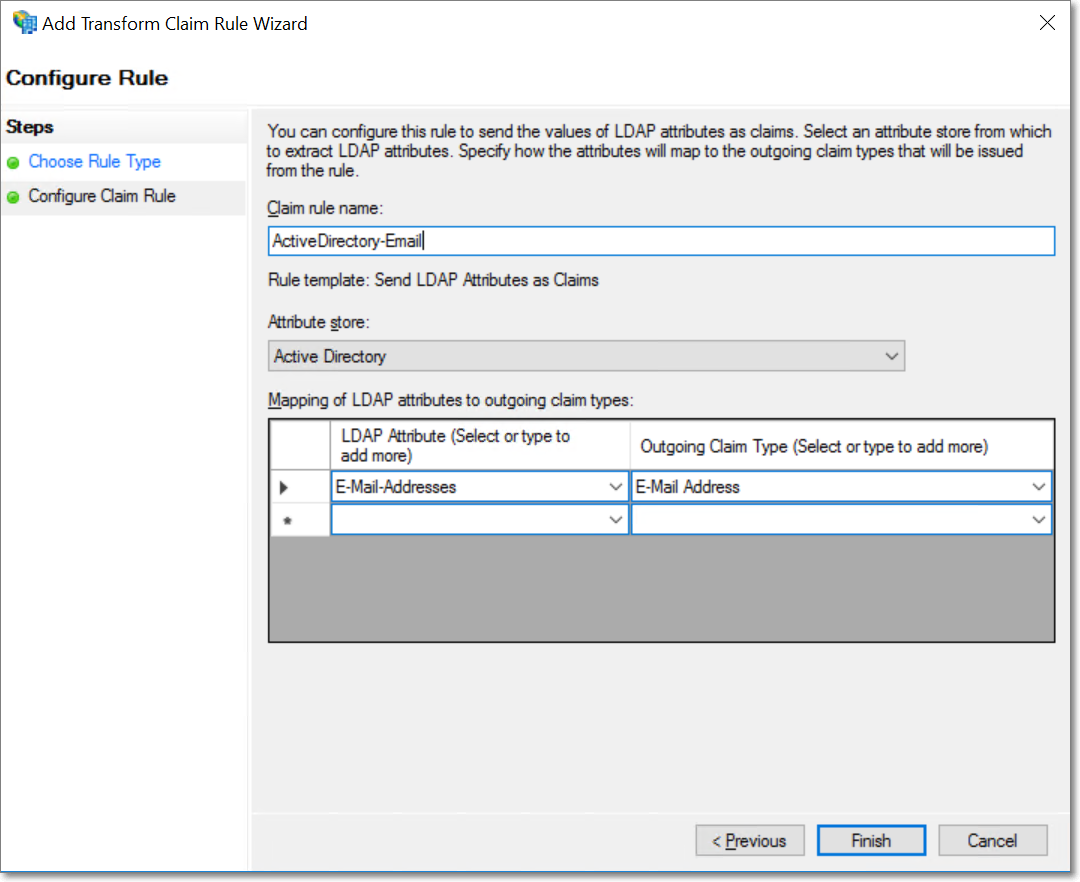Open the Attribute store dropdown
The height and width of the screenshot is (882, 1080).
(891, 357)
